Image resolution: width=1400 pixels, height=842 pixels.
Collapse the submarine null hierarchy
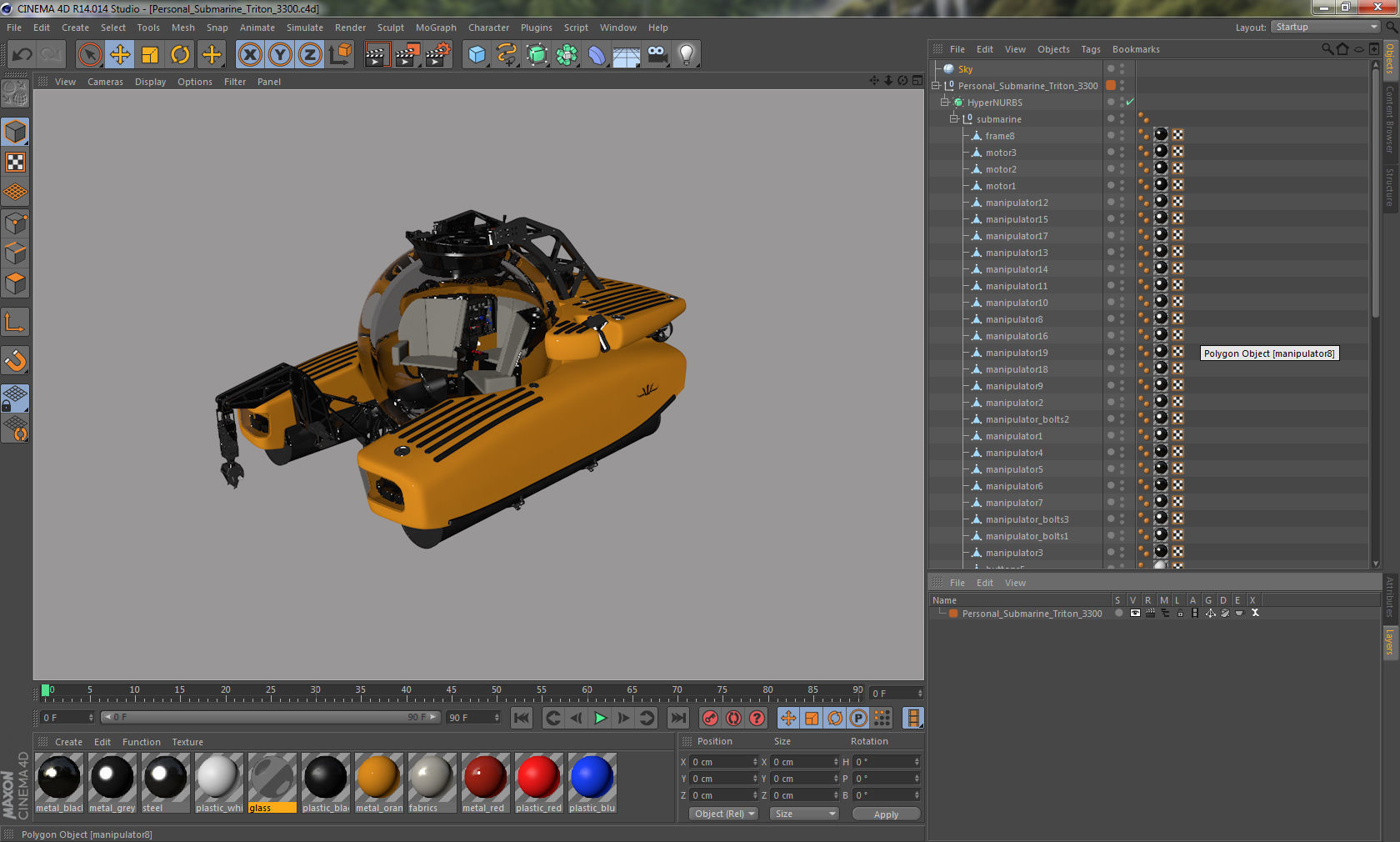954,119
